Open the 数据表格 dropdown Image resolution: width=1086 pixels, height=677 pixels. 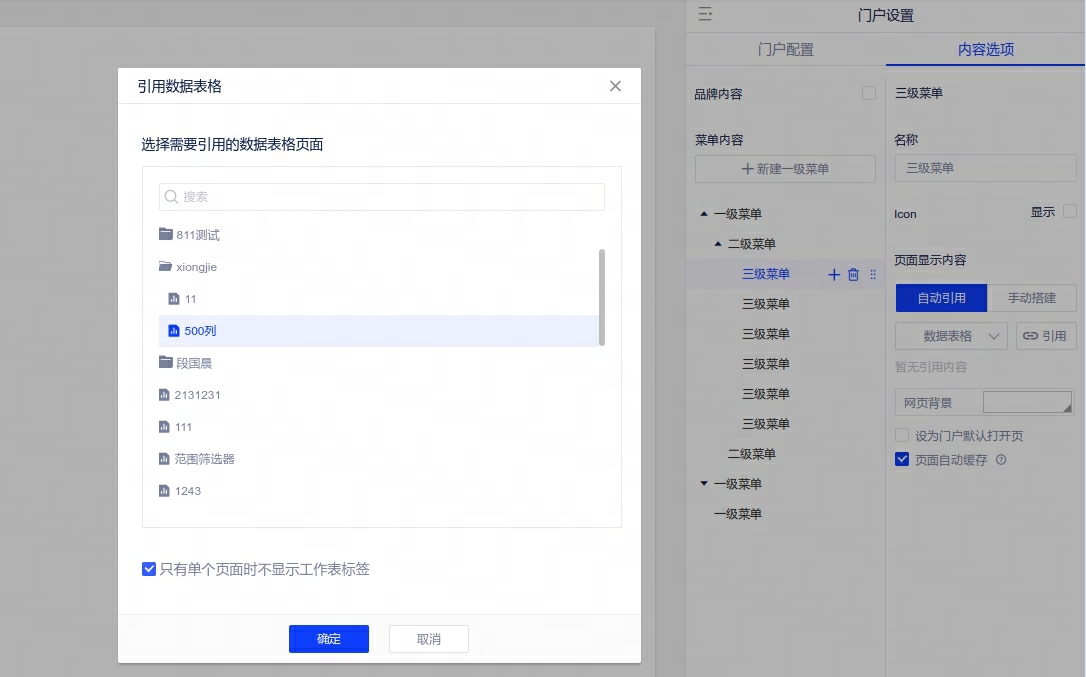point(950,336)
